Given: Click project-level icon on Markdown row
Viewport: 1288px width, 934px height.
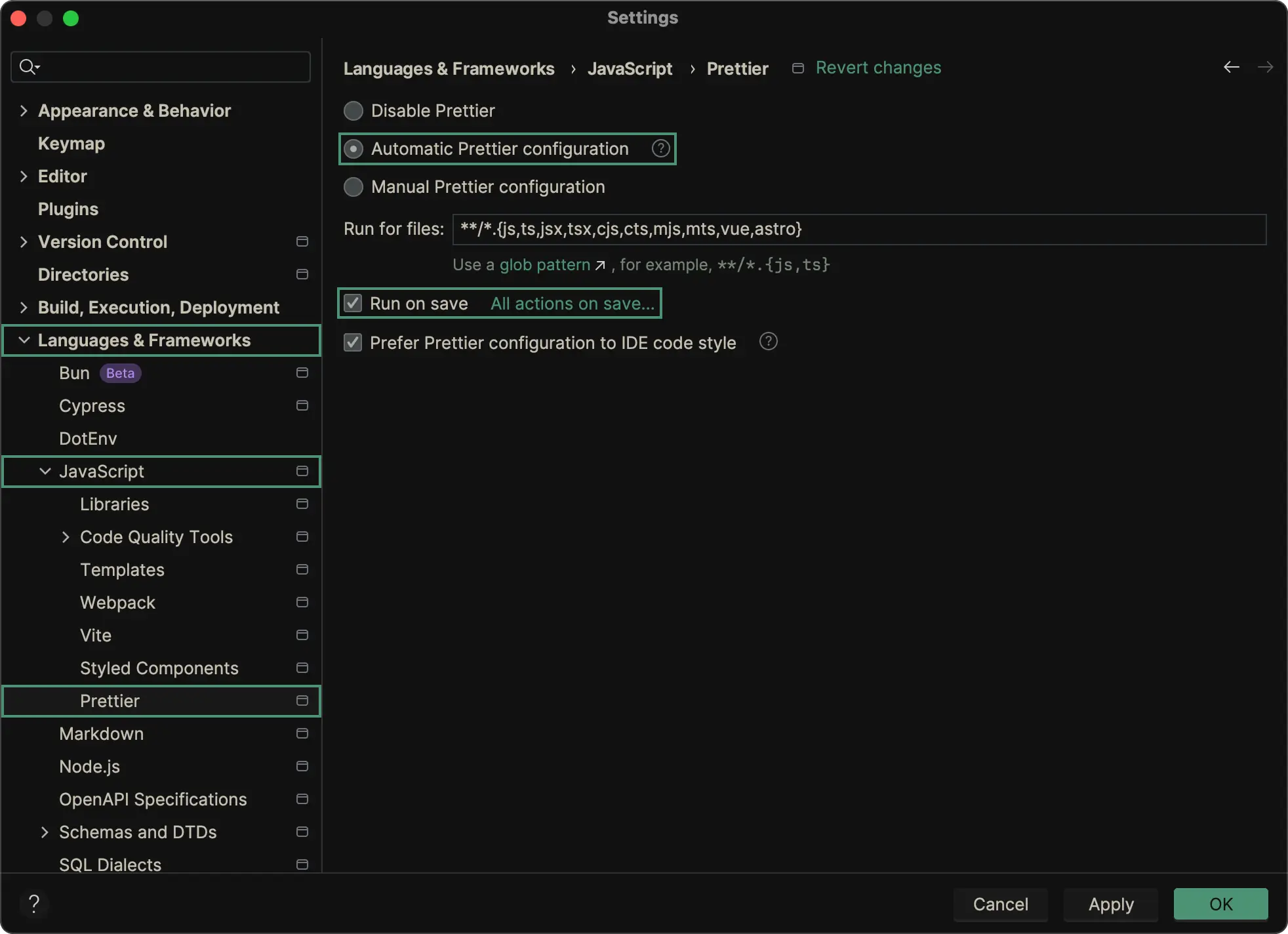Looking at the screenshot, I should [x=302, y=733].
